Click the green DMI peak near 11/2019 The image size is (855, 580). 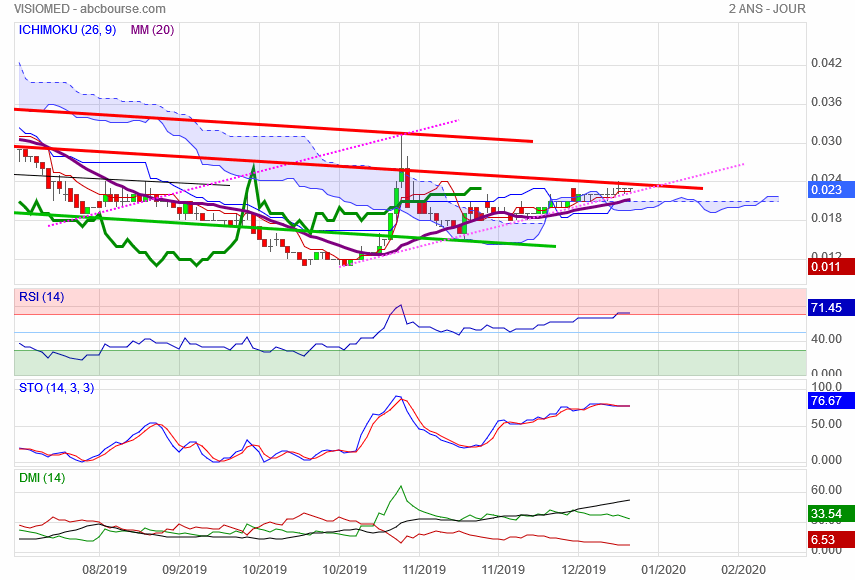(401, 487)
